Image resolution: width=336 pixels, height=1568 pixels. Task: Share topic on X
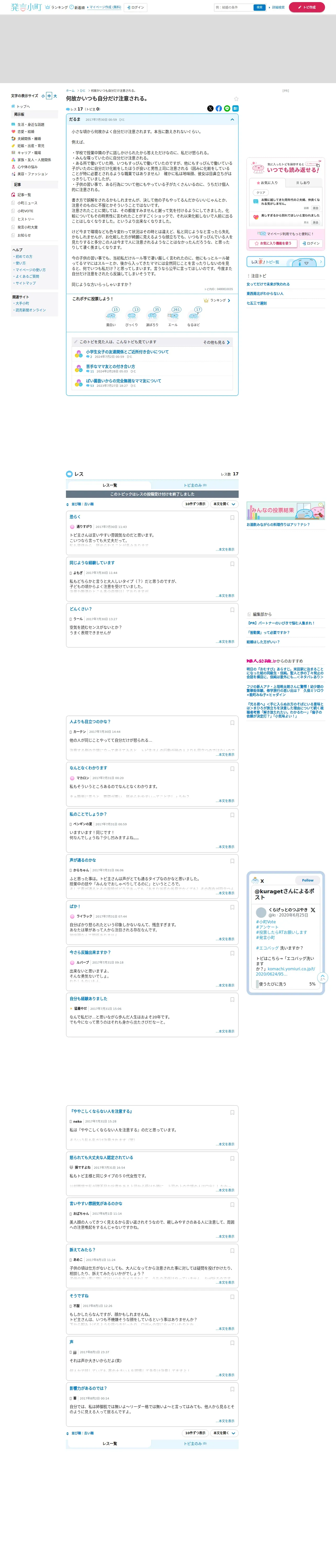[x=210, y=108]
